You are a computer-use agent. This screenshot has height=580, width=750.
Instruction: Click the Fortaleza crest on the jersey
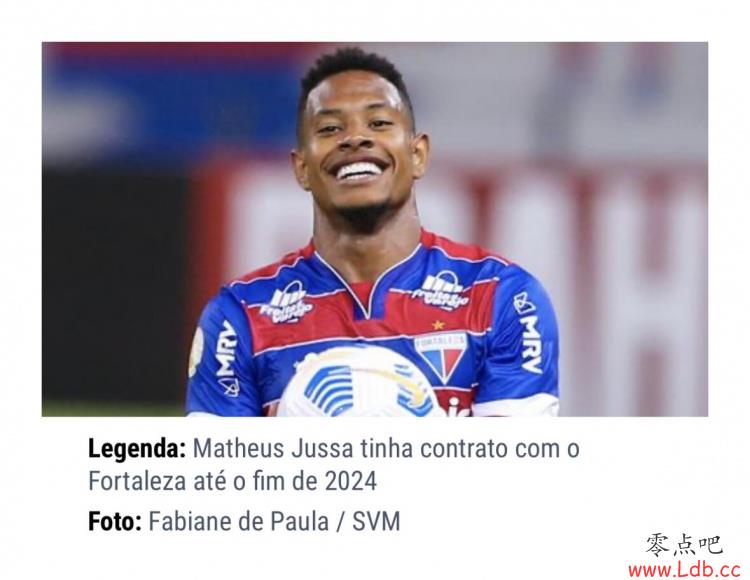tap(441, 359)
